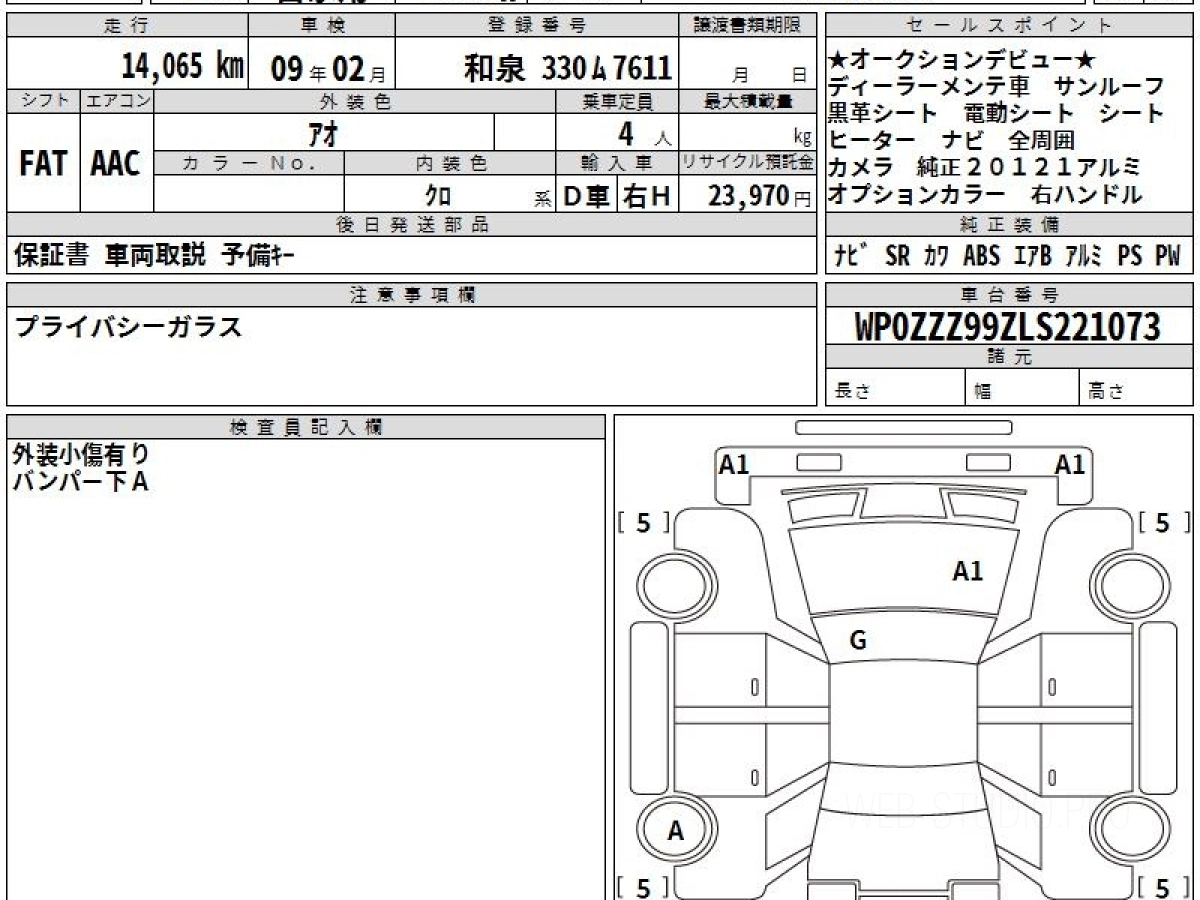
Task: Select the 車両取説 item
Action: coord(155,256)
